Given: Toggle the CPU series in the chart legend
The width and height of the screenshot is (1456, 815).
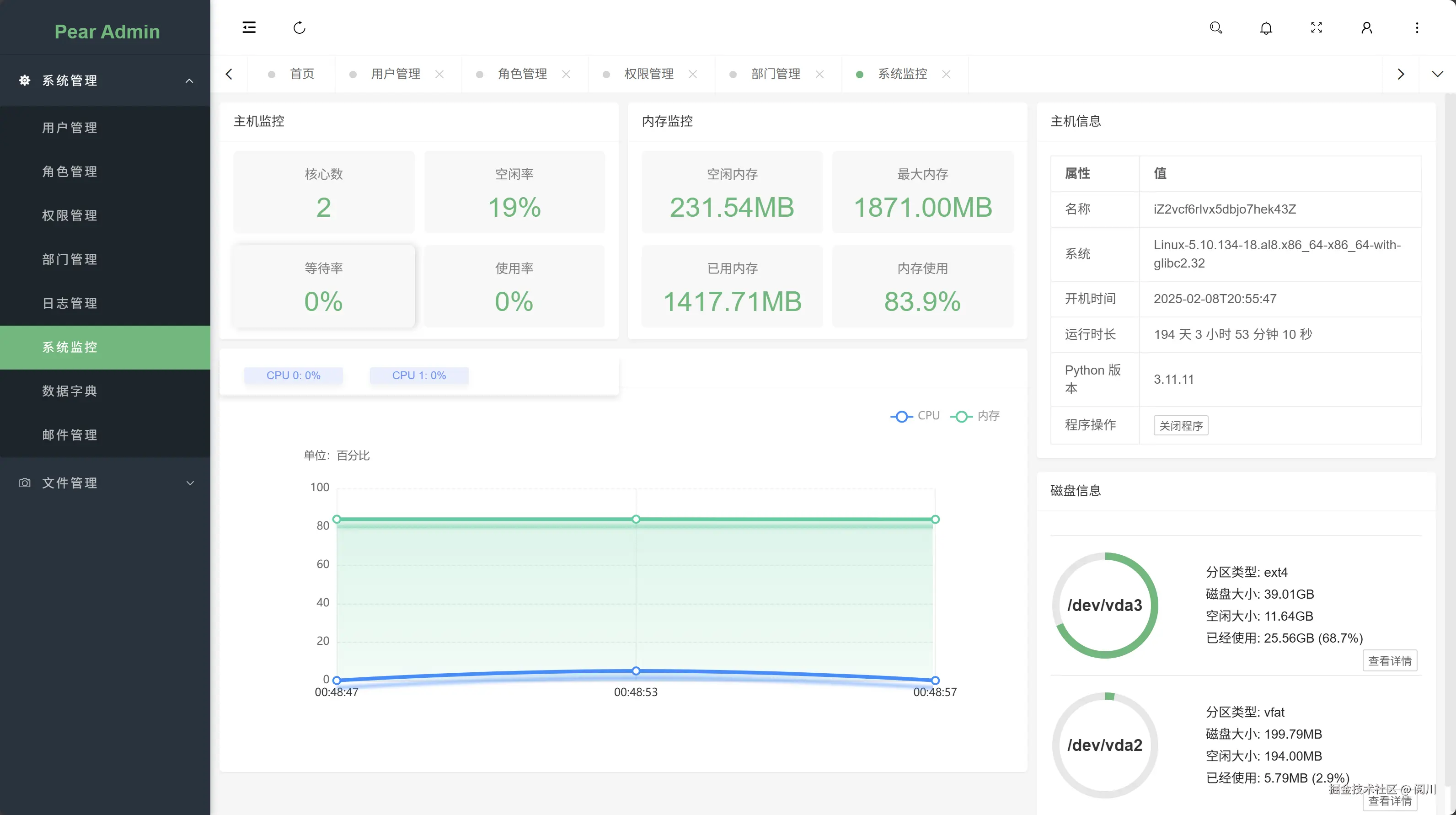Looking at the screenshot, I should [915, 416].
